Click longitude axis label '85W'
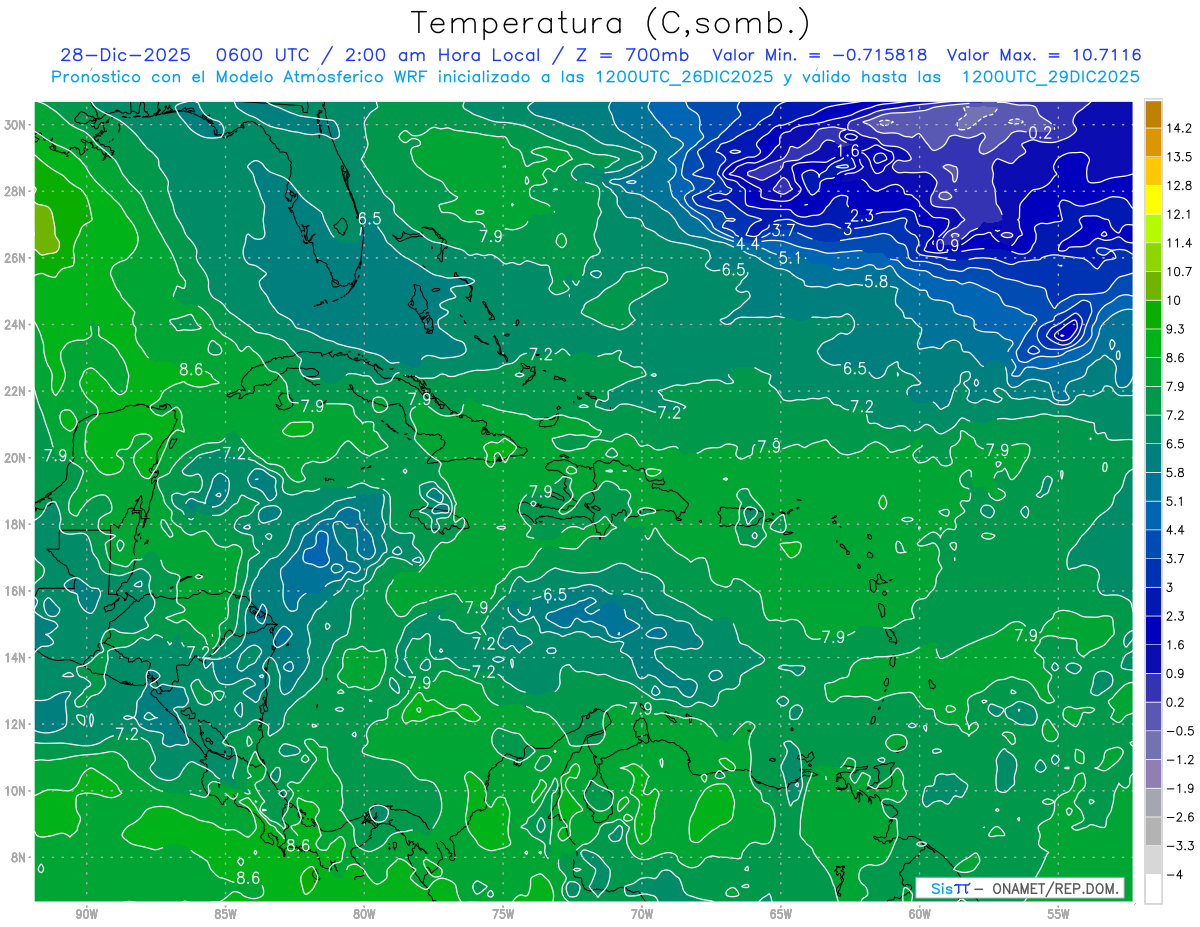1200x927 pixels. [225, 914]
